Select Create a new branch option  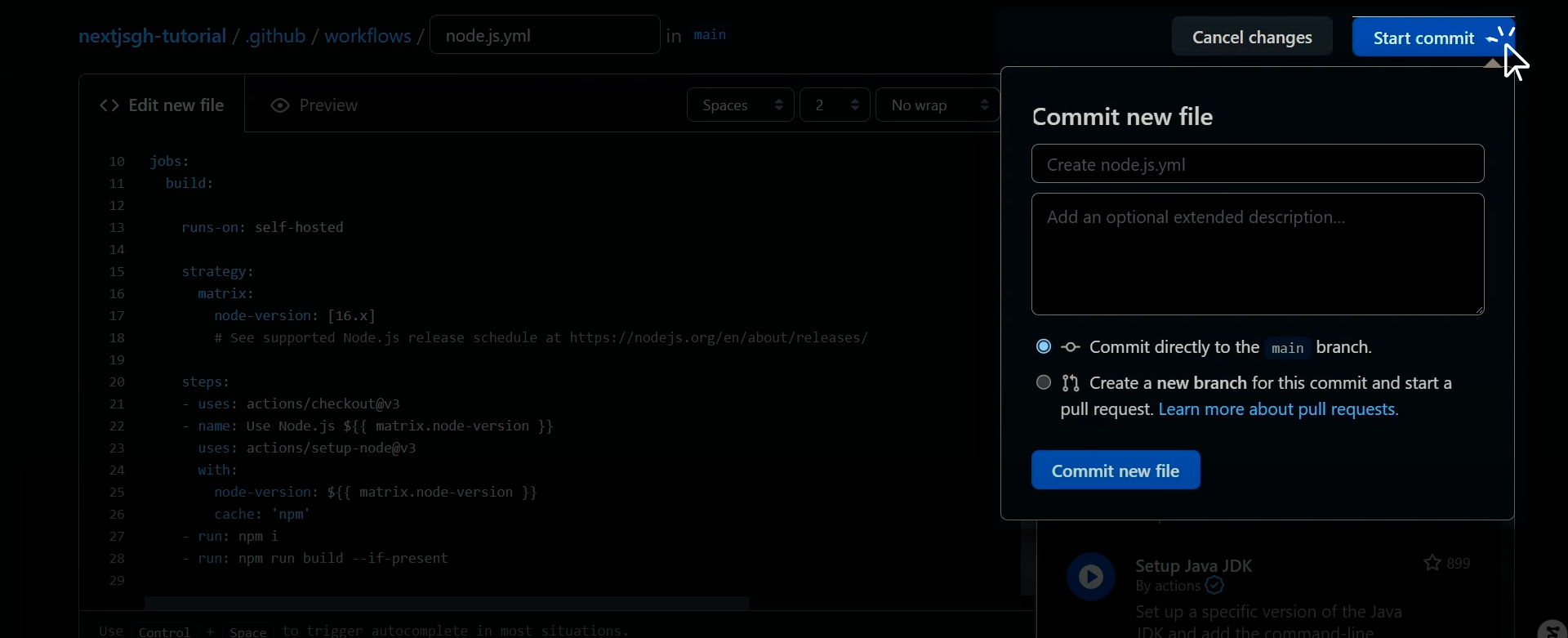(1043, 382)
